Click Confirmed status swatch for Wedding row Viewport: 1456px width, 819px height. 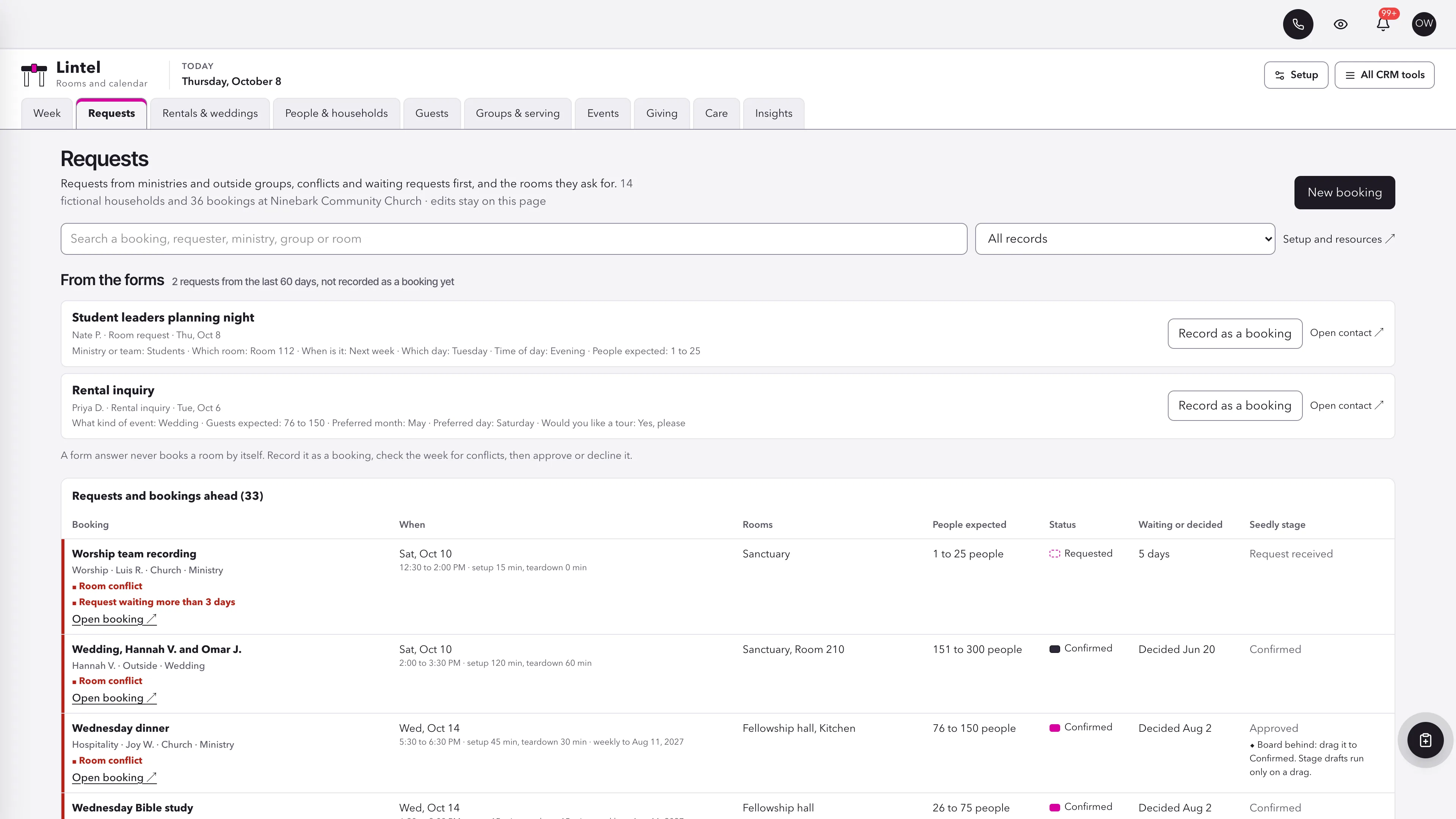pyautogui.click(x=1055, y=649)
